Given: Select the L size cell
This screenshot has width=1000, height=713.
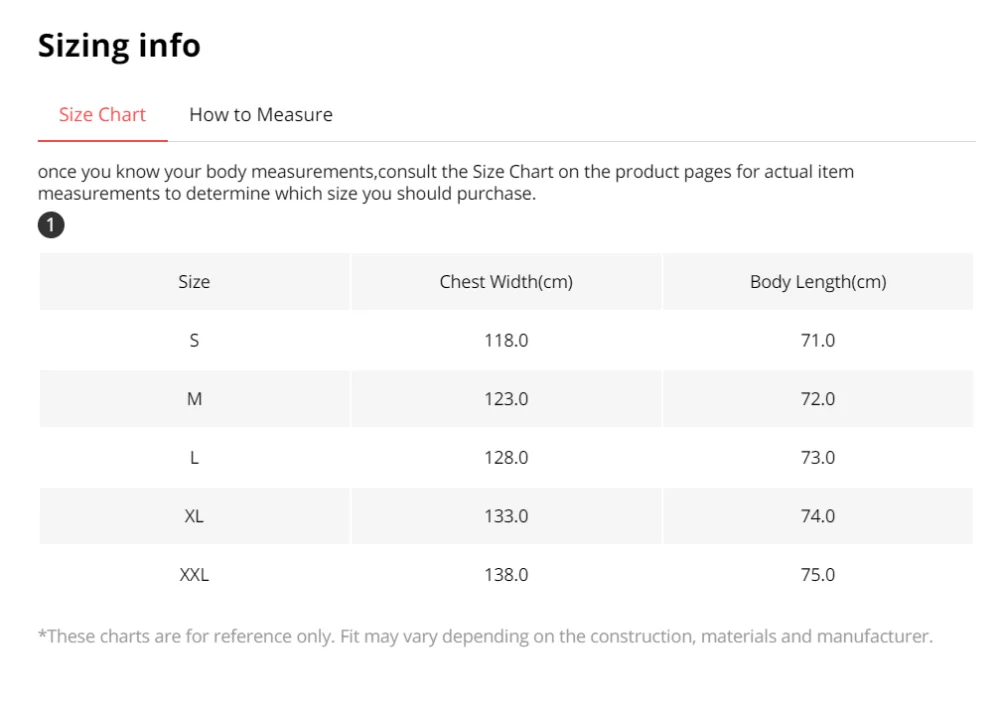Looking at the screenshot, I should [195, 458].
